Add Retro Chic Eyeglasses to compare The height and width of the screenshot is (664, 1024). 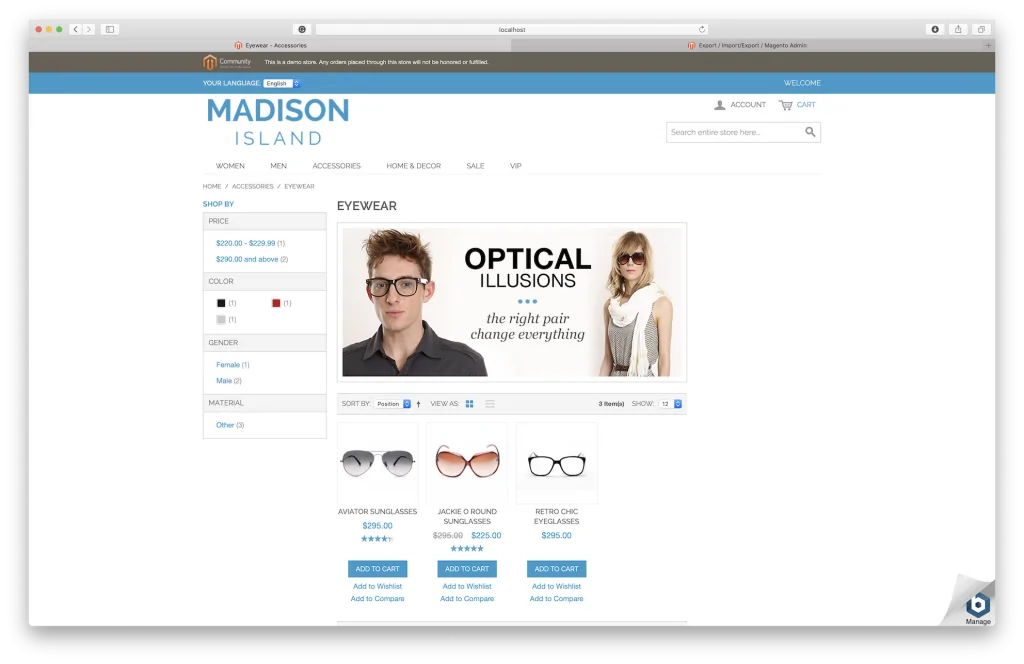click(x=556, y=599)
